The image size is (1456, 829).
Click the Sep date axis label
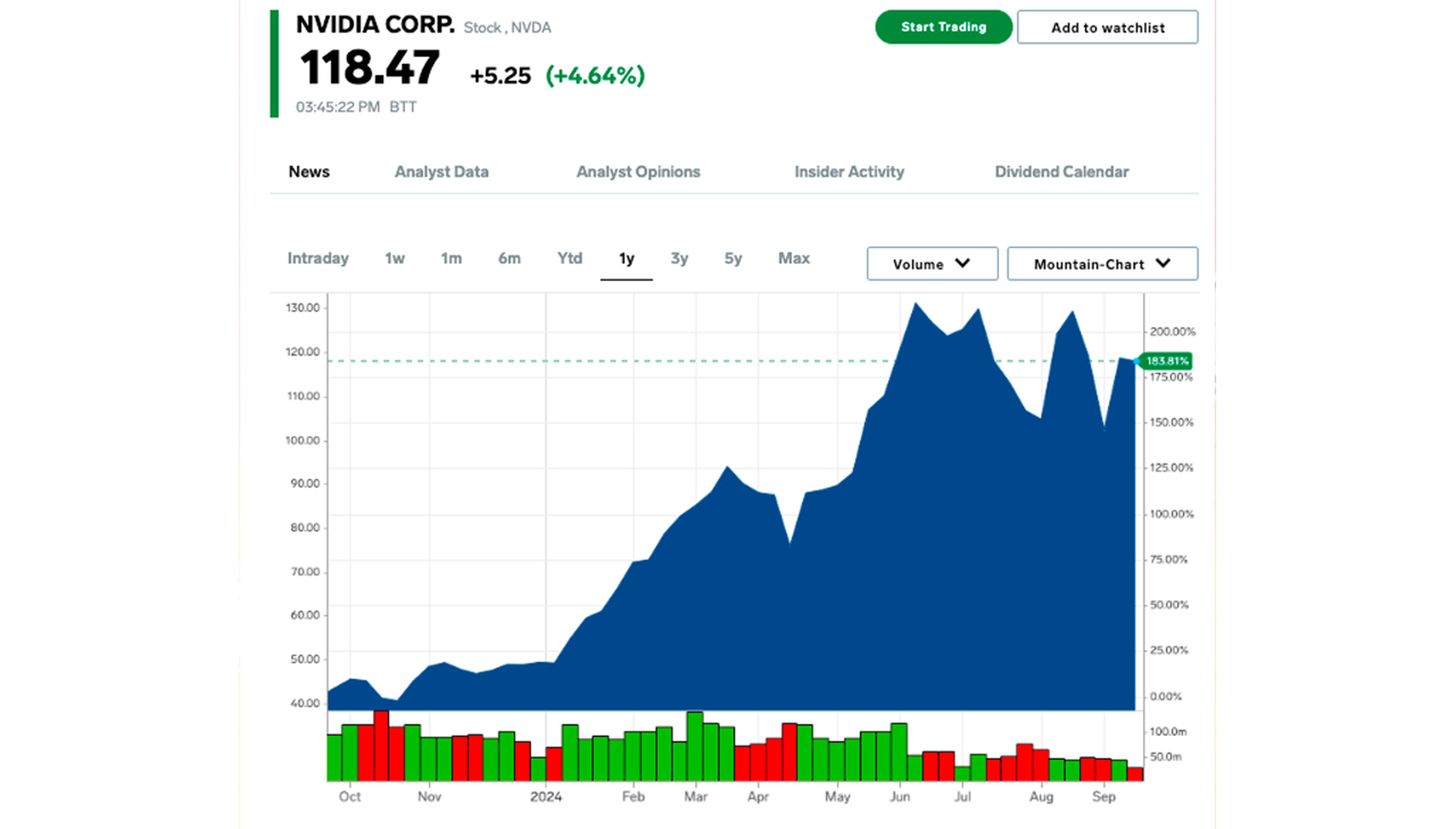(1103, 797)
